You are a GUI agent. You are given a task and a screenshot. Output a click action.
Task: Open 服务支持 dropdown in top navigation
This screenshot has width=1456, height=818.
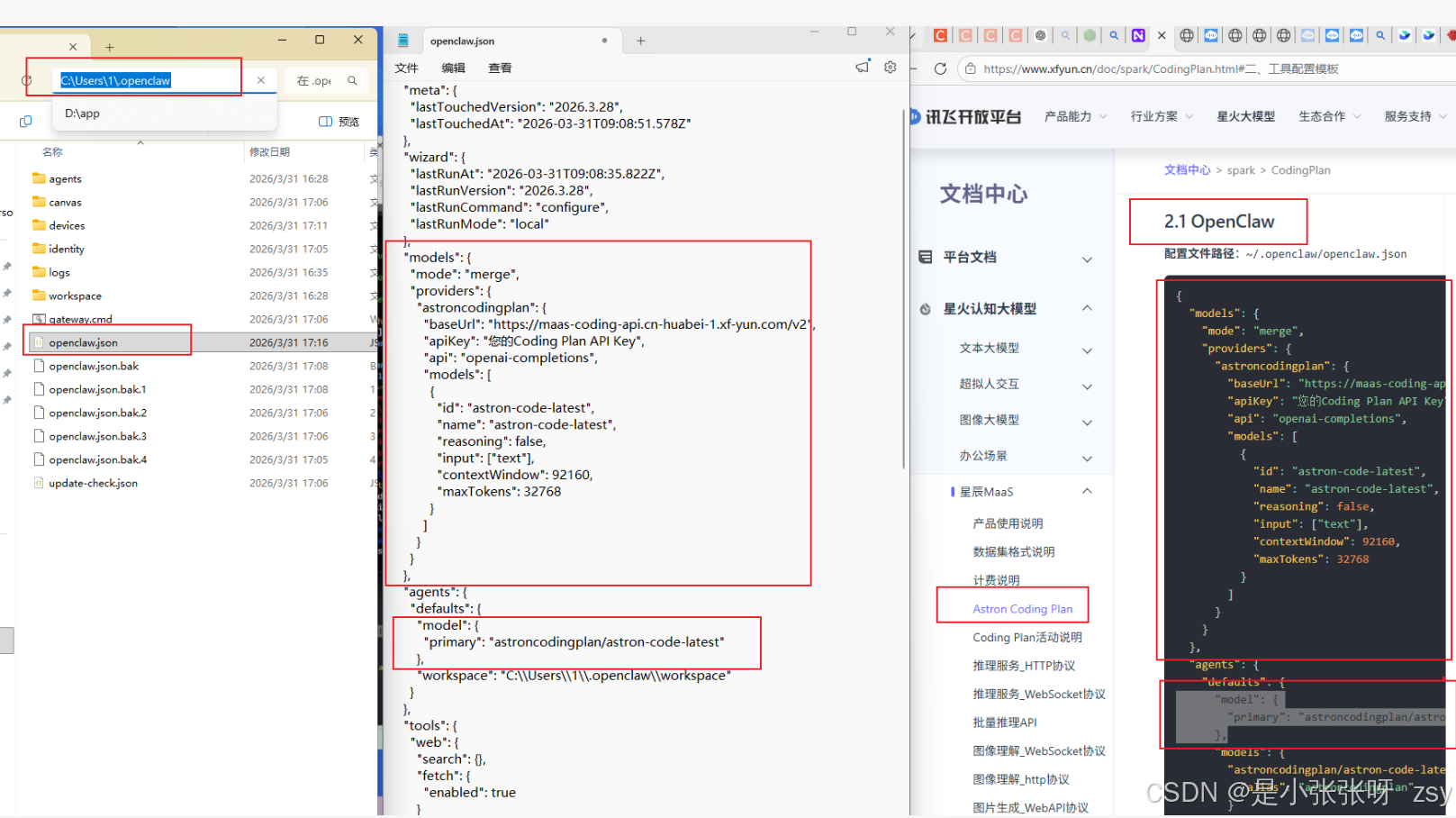pyautogui.click(x=1415, y=116)
